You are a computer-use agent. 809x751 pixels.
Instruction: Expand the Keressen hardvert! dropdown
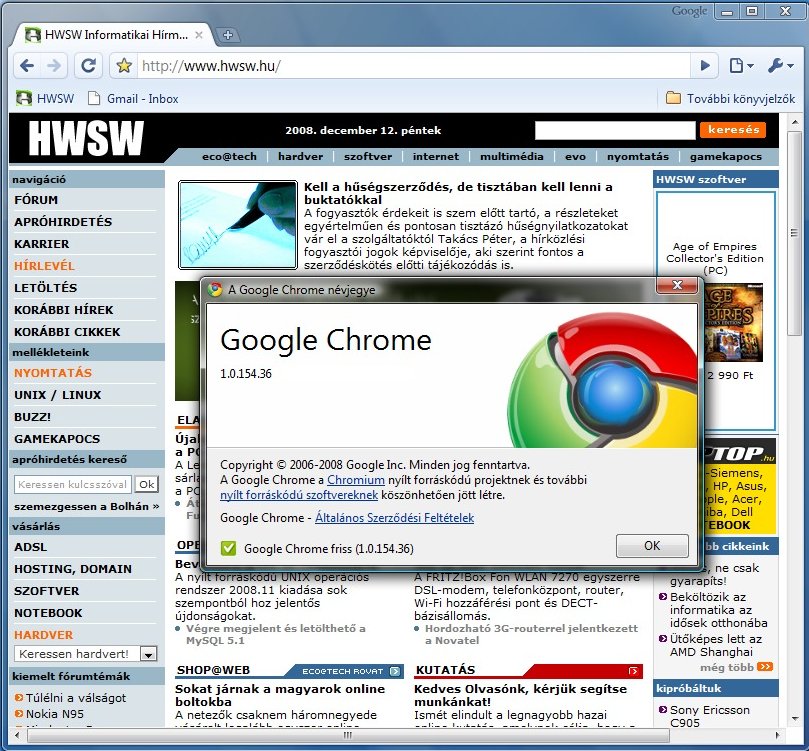[x=148, y=654]
